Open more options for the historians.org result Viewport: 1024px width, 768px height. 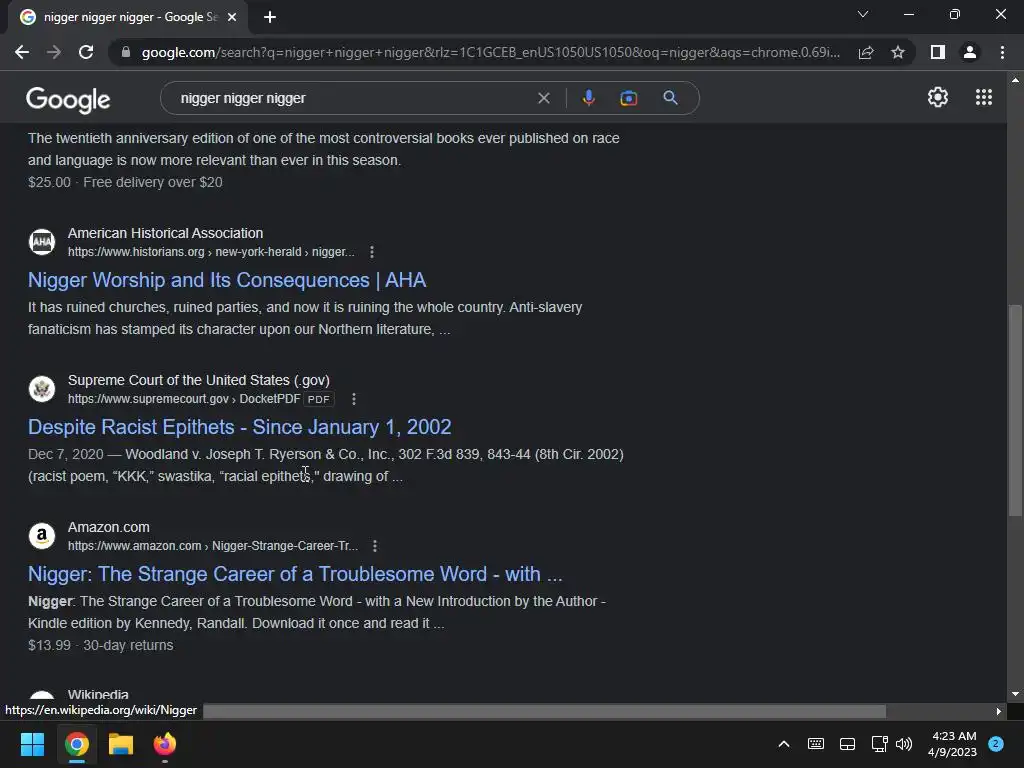coord(372,252)
